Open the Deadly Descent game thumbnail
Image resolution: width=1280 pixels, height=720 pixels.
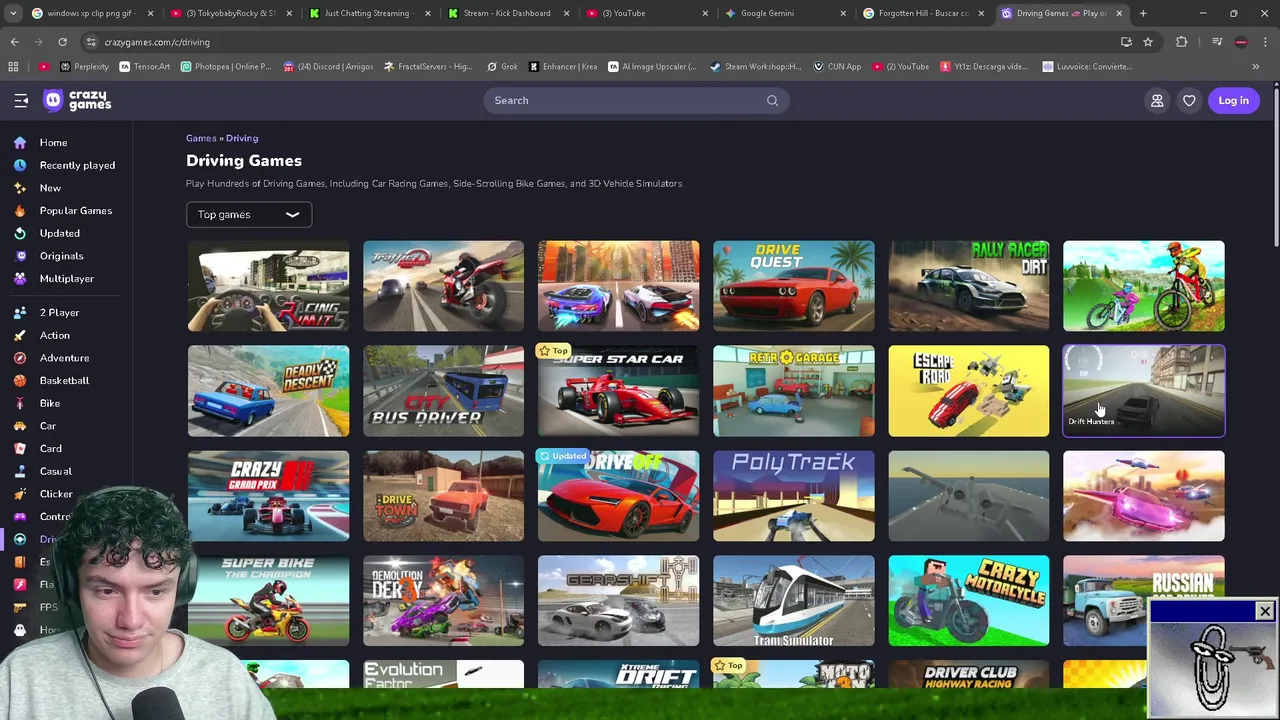pos(268,391)
